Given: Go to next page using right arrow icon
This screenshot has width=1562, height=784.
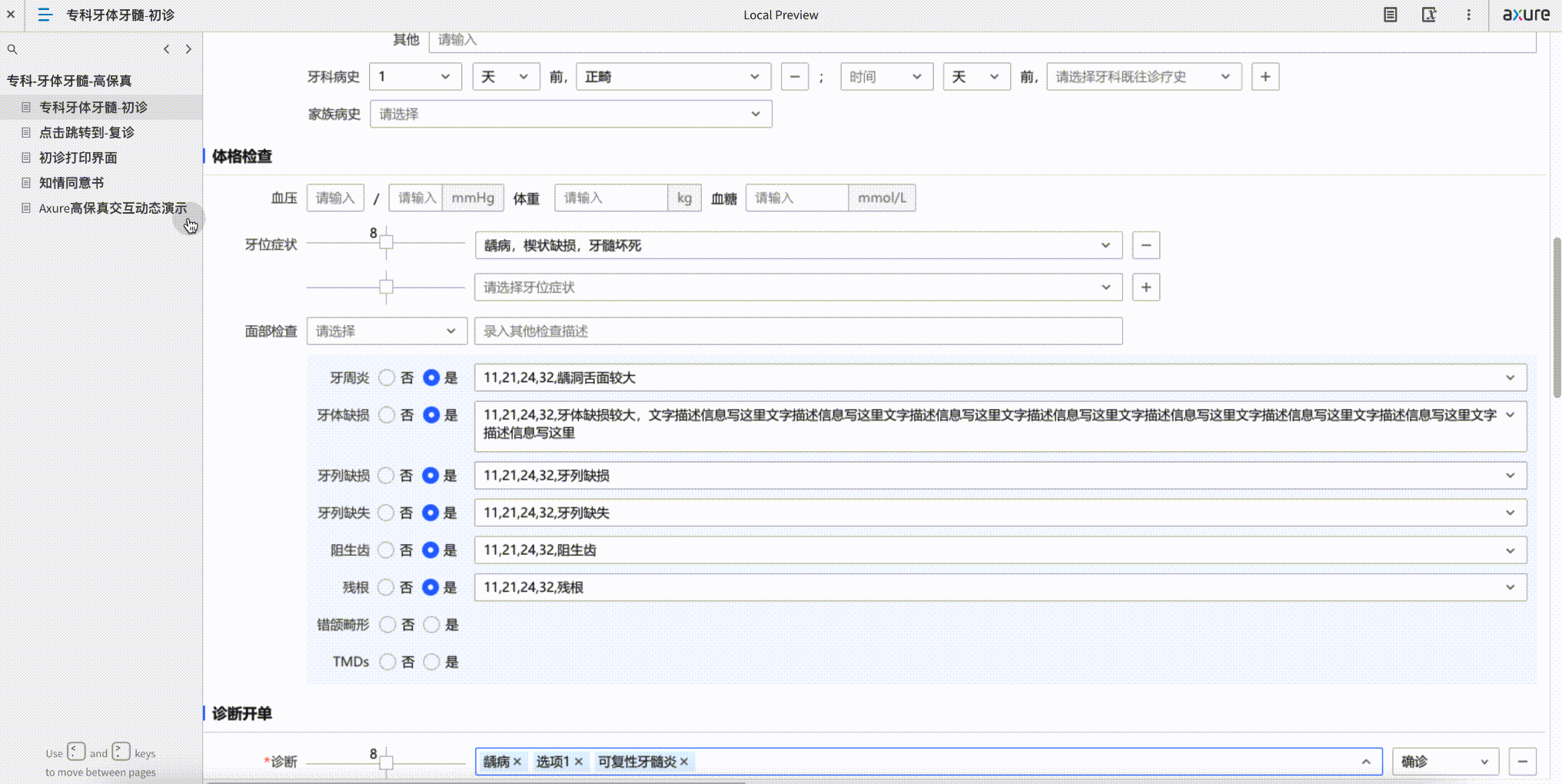Looking at the screenshot, I should pos(189,48).
